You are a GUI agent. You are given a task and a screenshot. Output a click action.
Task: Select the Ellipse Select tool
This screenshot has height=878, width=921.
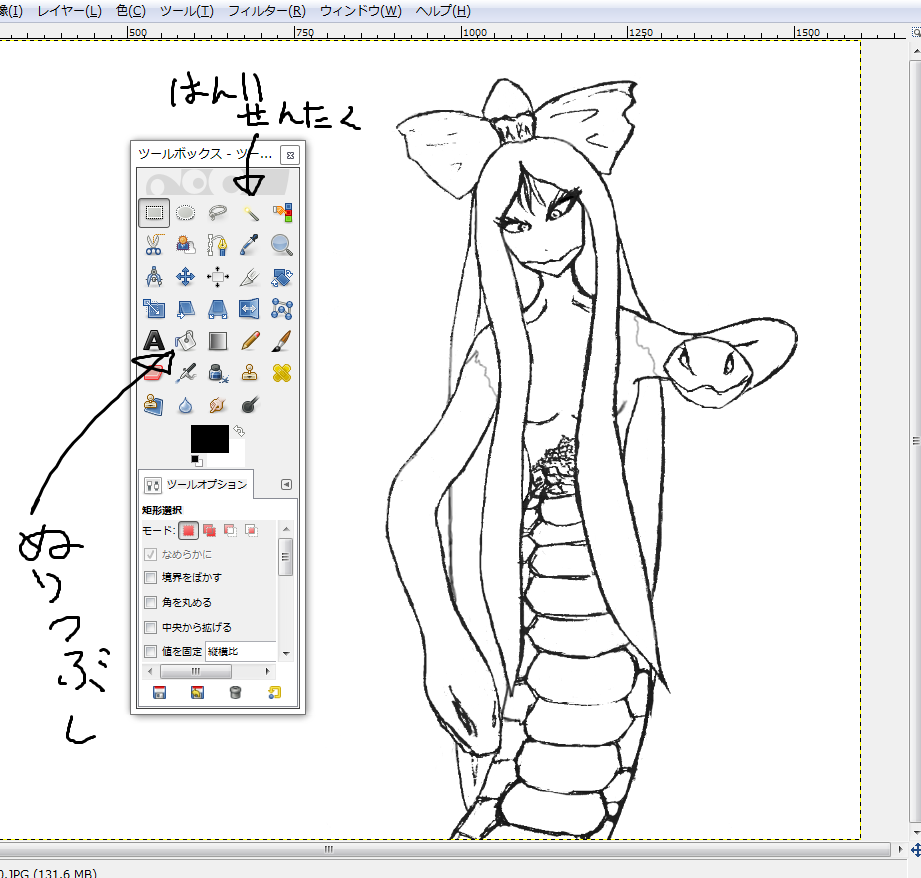tap(186, 213)
